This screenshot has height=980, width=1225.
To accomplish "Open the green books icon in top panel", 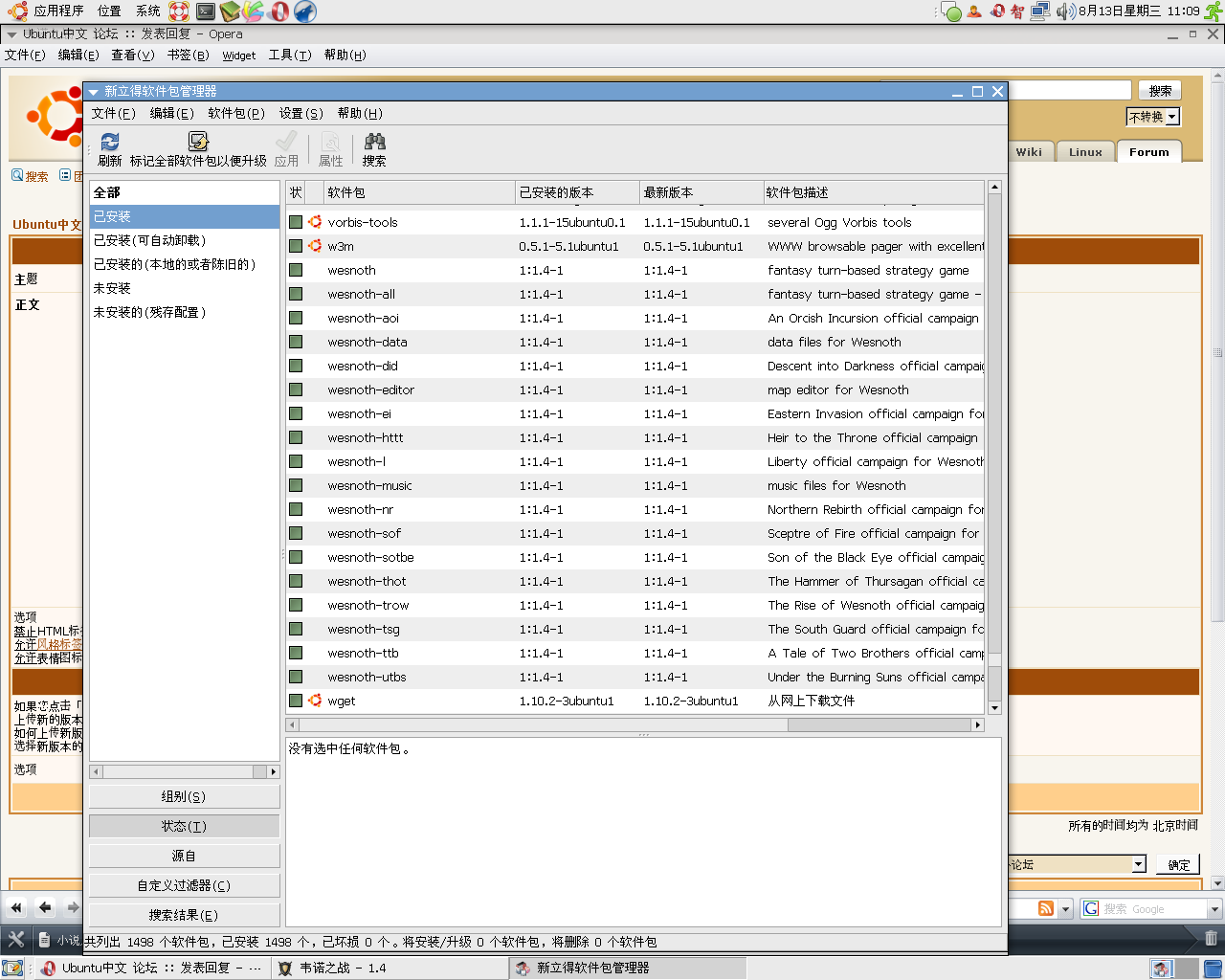I will [x=230, y=11].
